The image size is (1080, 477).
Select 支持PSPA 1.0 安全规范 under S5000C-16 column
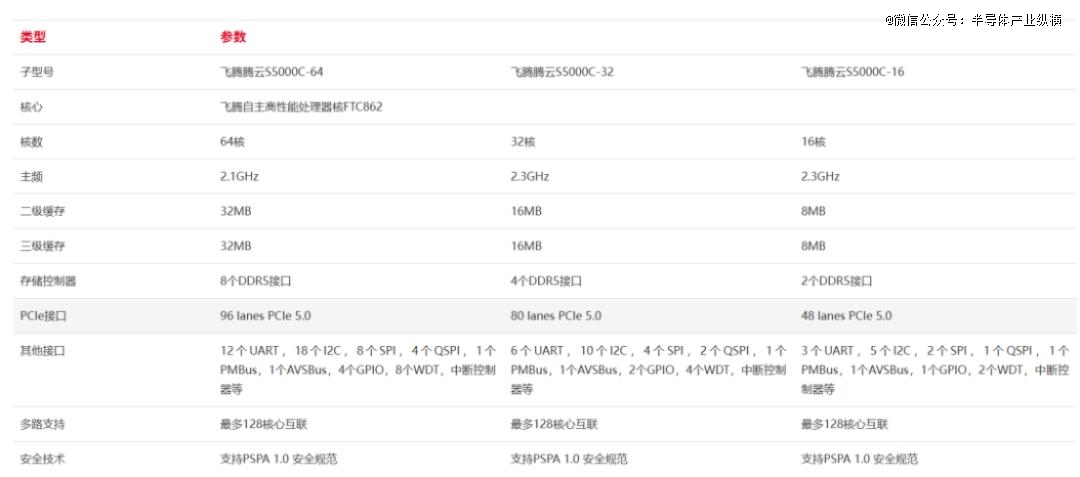pos(860,459)
